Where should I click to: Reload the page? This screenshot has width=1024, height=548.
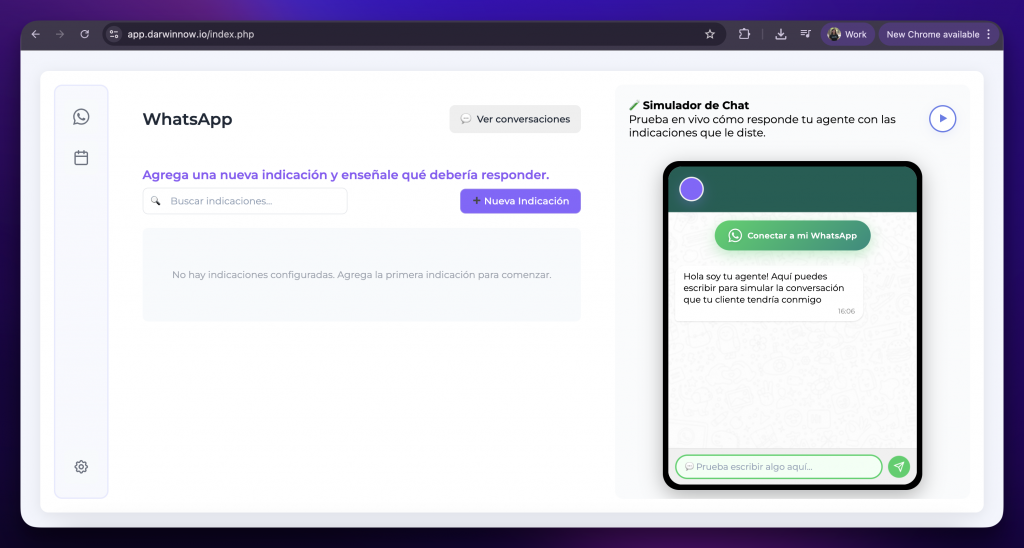(84, 34)
